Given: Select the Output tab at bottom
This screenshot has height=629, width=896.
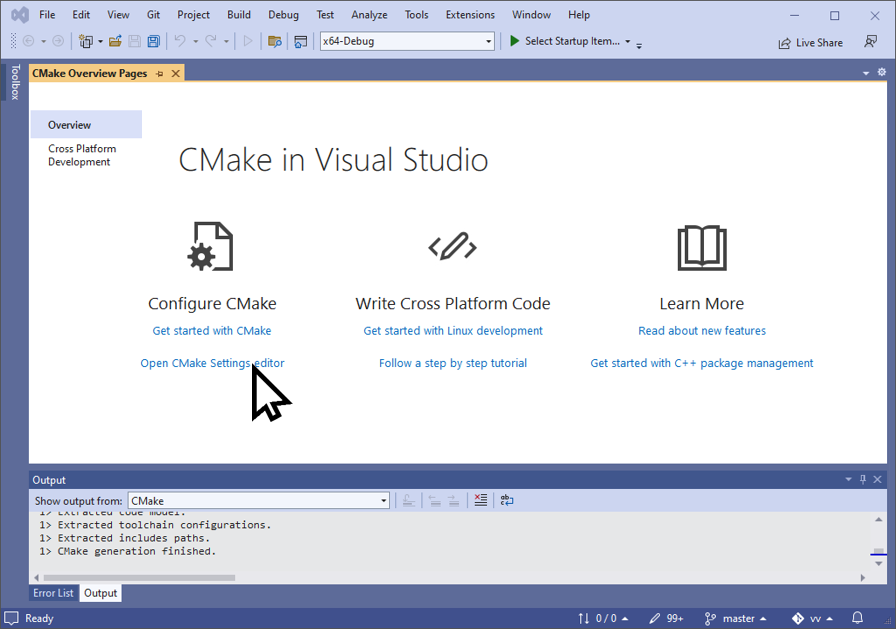Looking at the screenshot, I should (101, 593).
